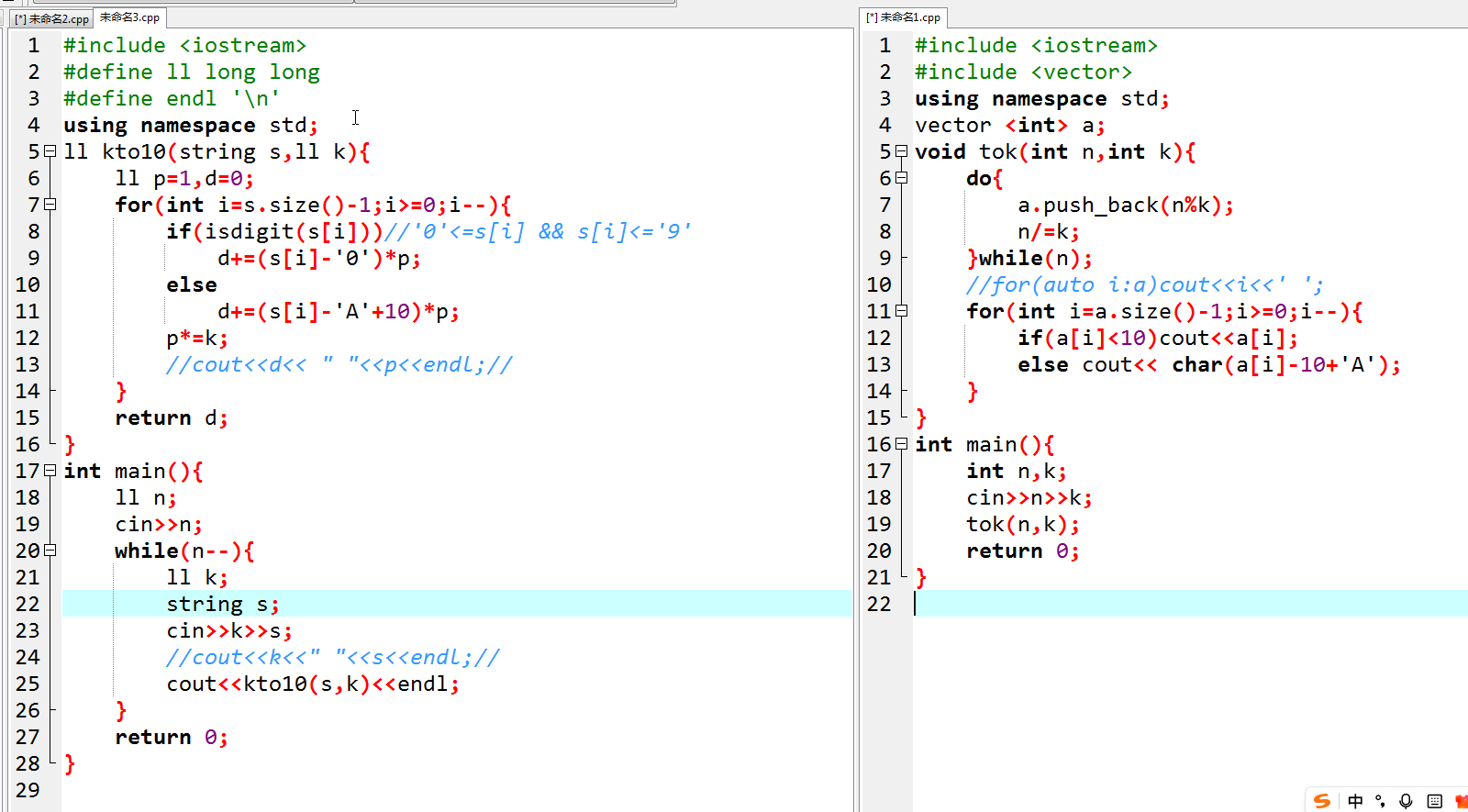Toggle Chinese/English input mode
The width and height of the screenshot is (1468, 812).
(1355, 801)
